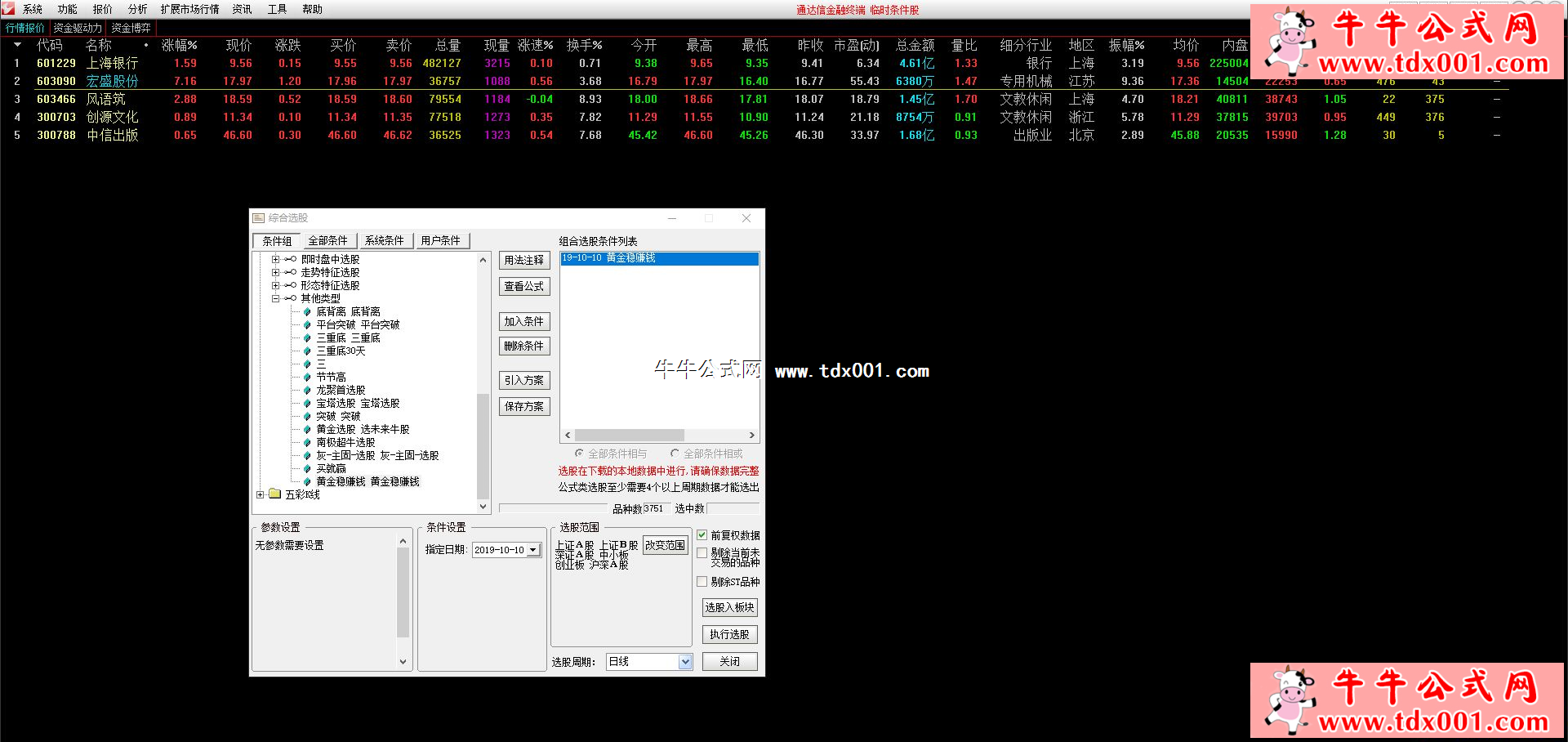The image size is (1568, 742).
Task: Collapse the 其他类型 tree node
Action: pos(275,298)
